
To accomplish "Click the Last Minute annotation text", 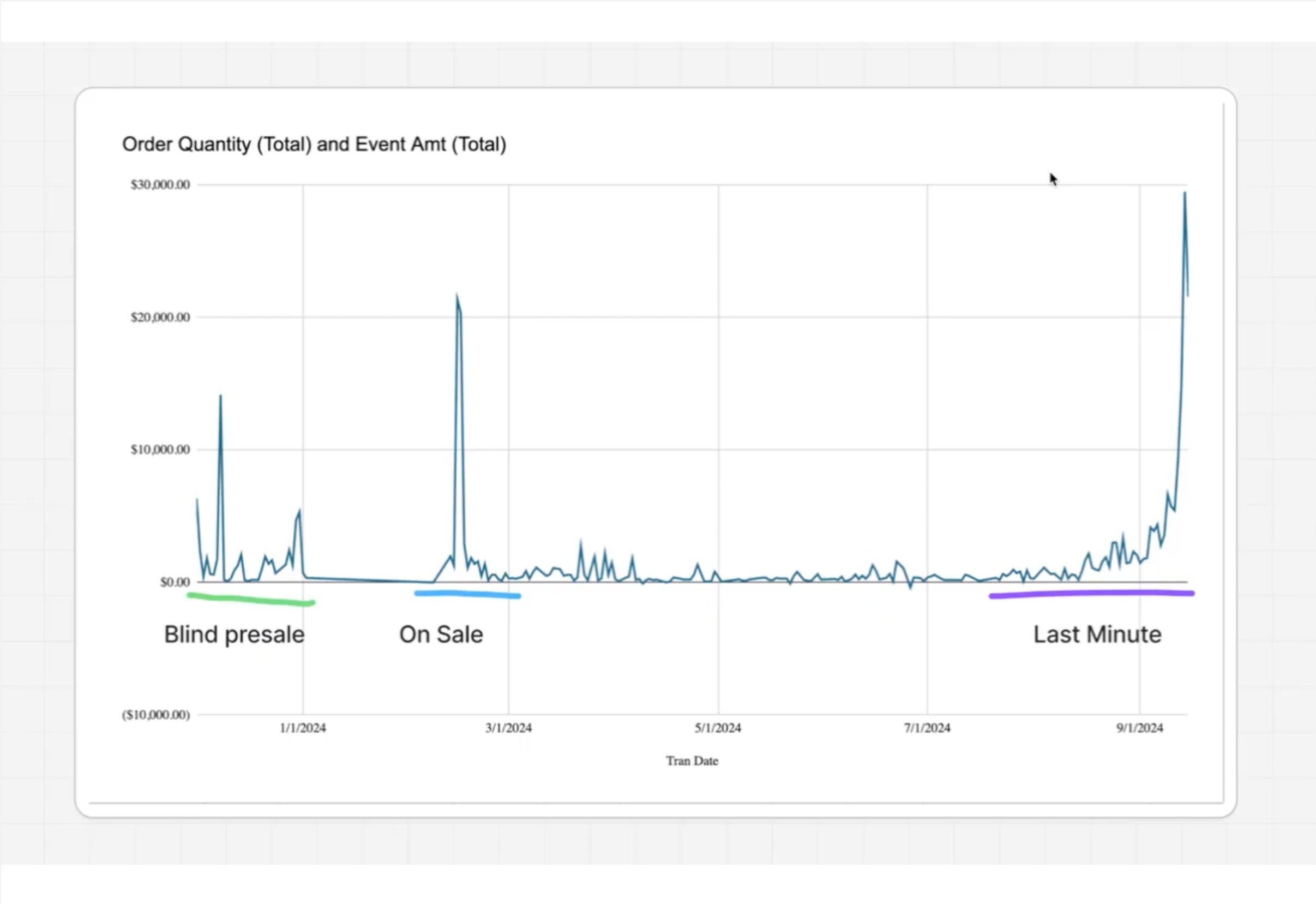I will tap(1097, 635).
